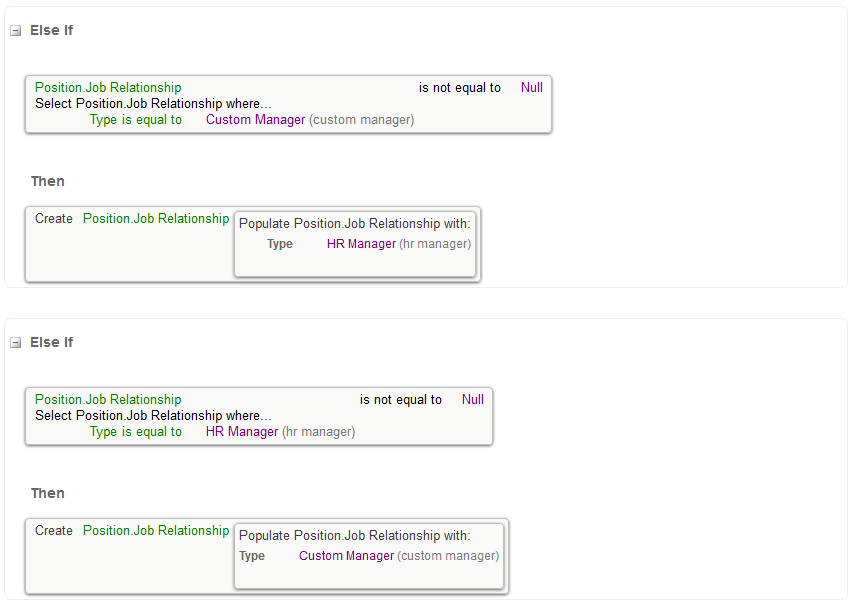Click the first 'Else If' heading
Image resolution: width=854 pixels, height=609 pixels.
(x=51, y=31)
